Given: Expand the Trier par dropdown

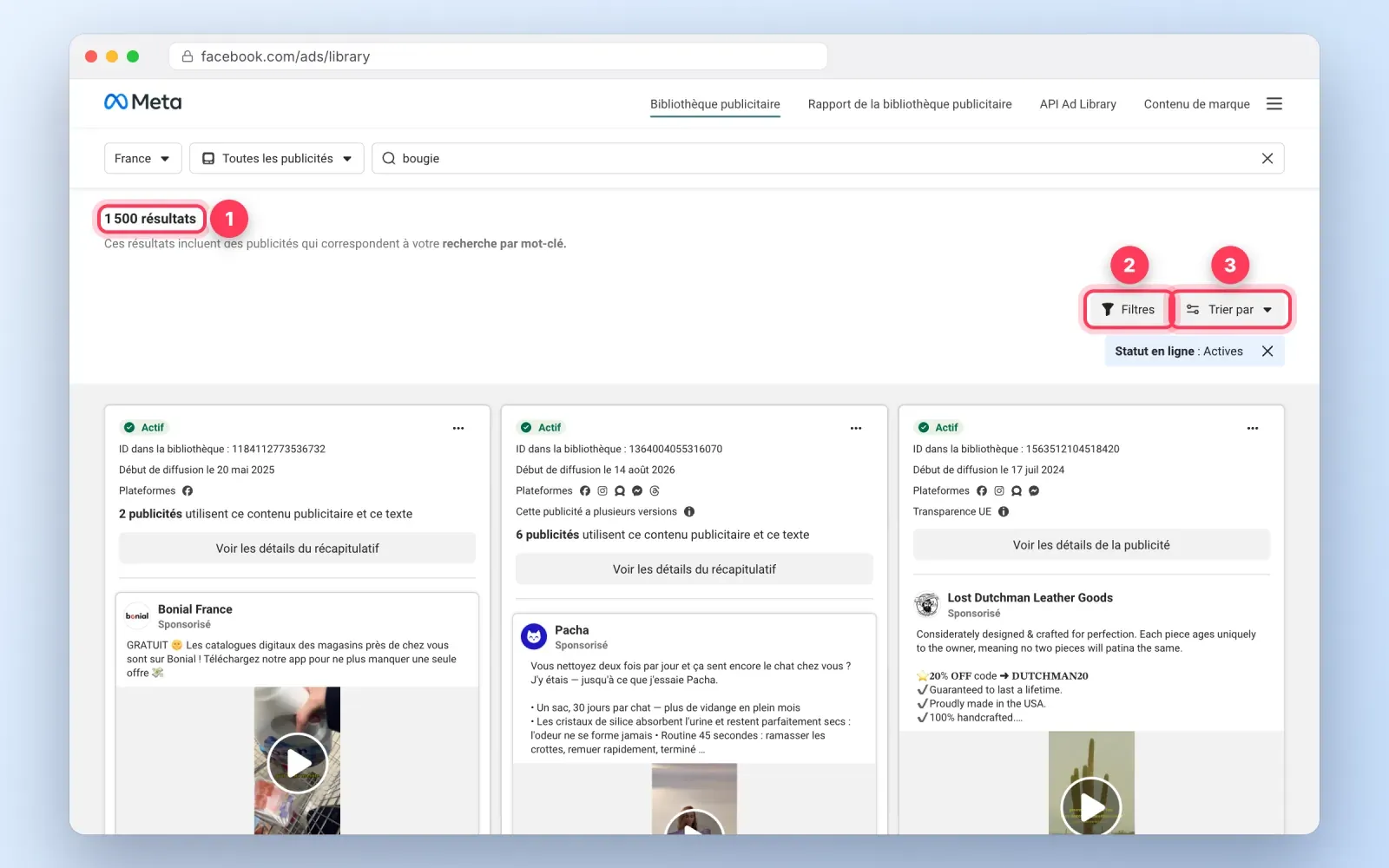Looking at the screenshot, I should 1230,310.
